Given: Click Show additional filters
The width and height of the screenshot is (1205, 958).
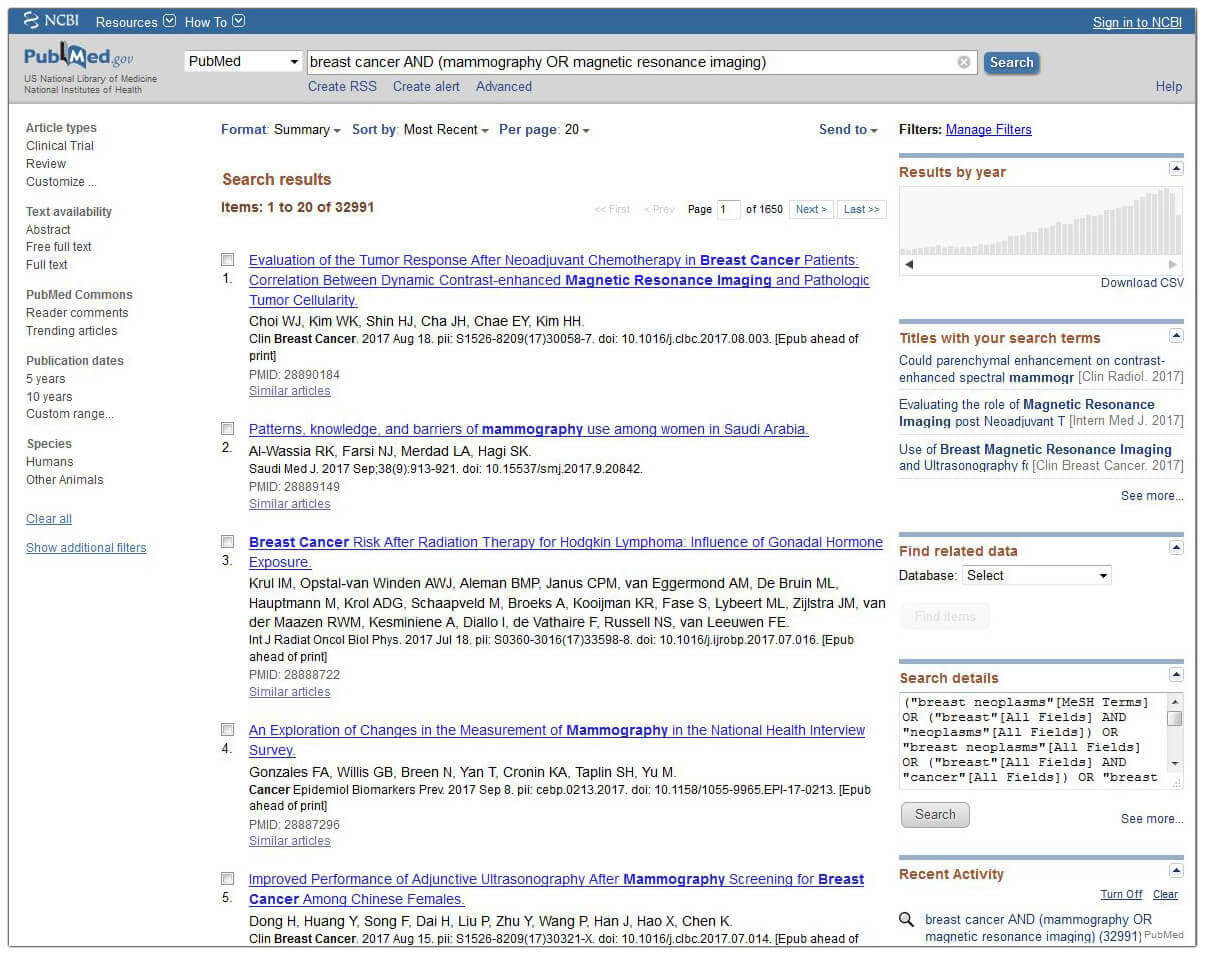Looking at the screenshot, I should 86,548.
